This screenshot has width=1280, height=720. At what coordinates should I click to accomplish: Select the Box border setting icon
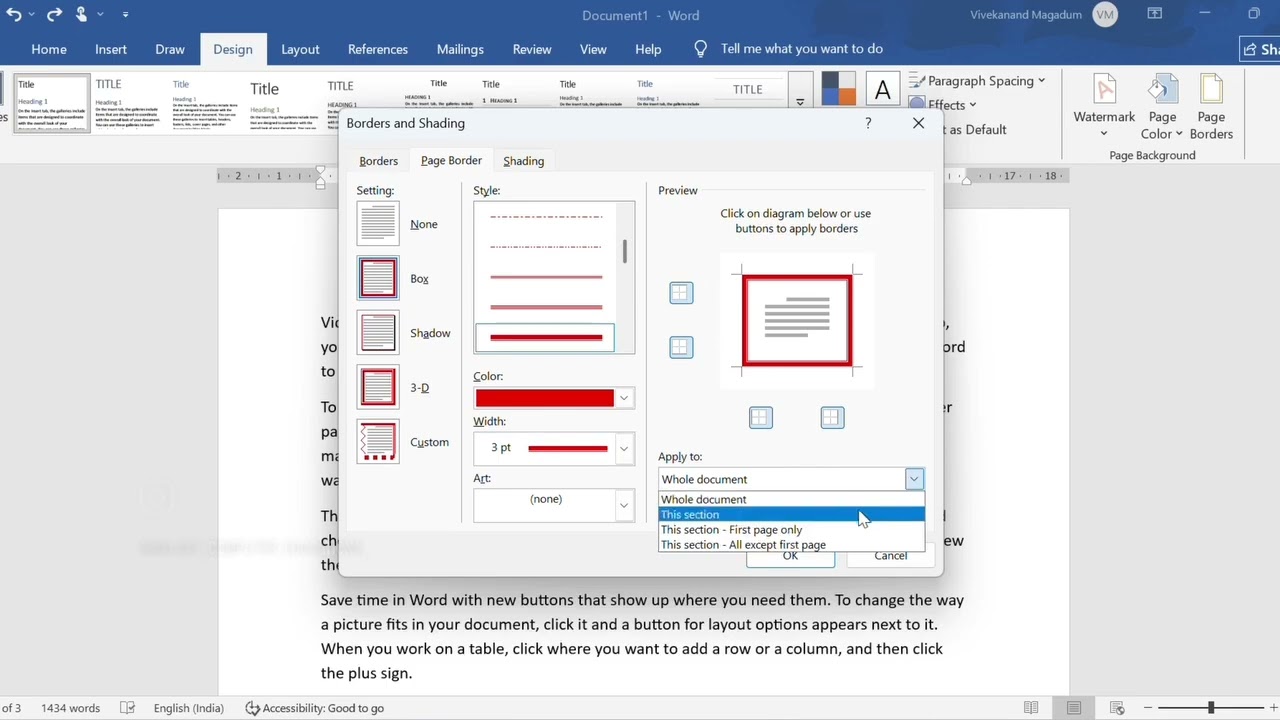378,278
